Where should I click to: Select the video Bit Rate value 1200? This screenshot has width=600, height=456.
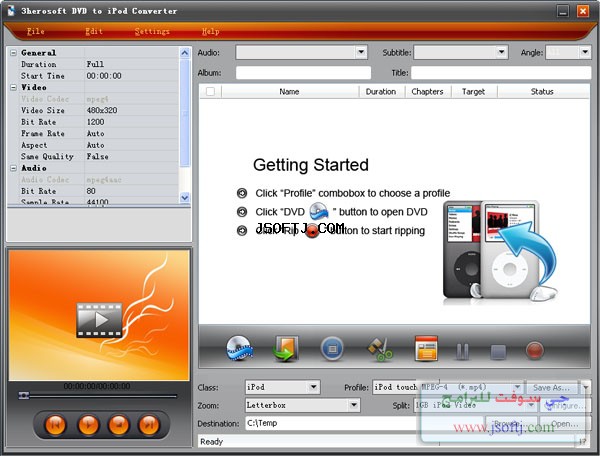(x=95, y=122)
